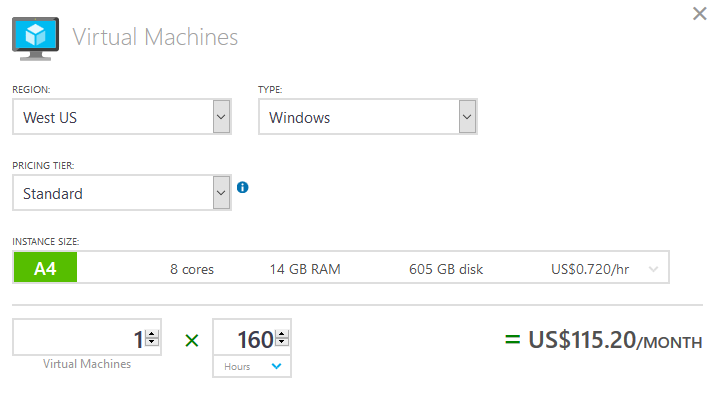Increment the hours value with up arrow
The height and width of the screenshot is (404, 714).
[282, 334]
